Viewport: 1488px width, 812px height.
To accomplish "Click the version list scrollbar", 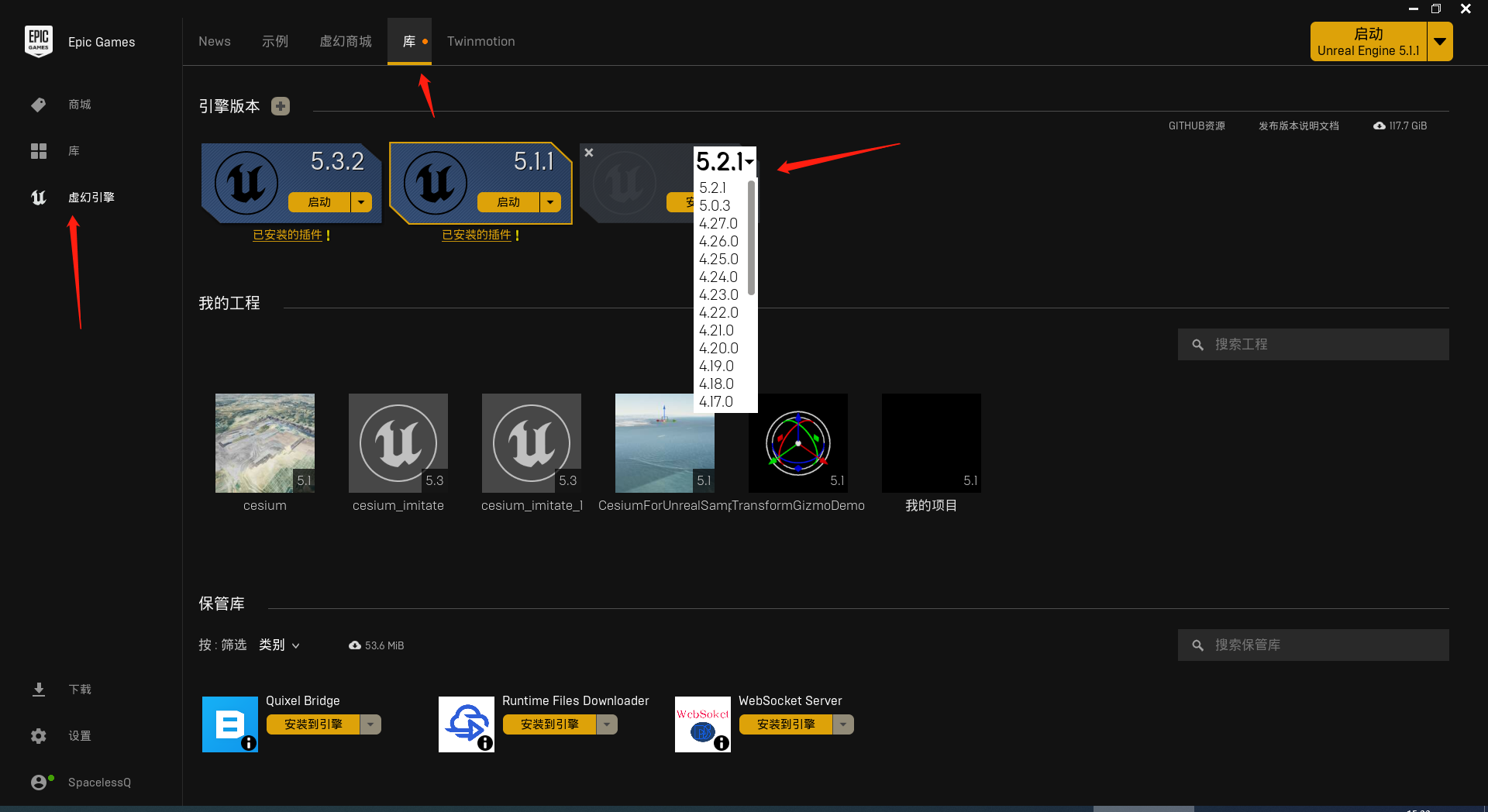I will point(751,238).
